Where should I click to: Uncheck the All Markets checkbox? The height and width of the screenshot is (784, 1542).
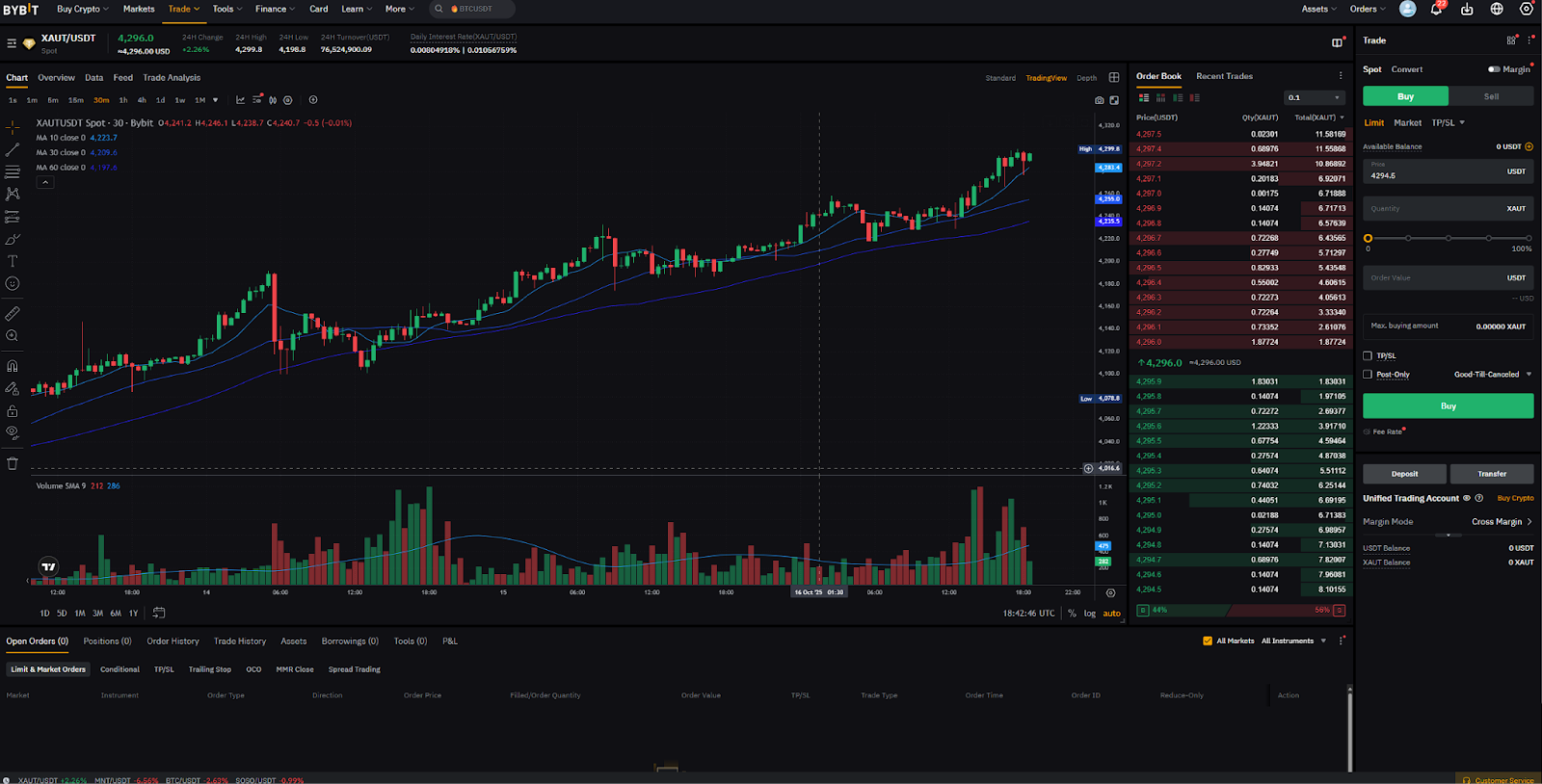(1208, 641)
